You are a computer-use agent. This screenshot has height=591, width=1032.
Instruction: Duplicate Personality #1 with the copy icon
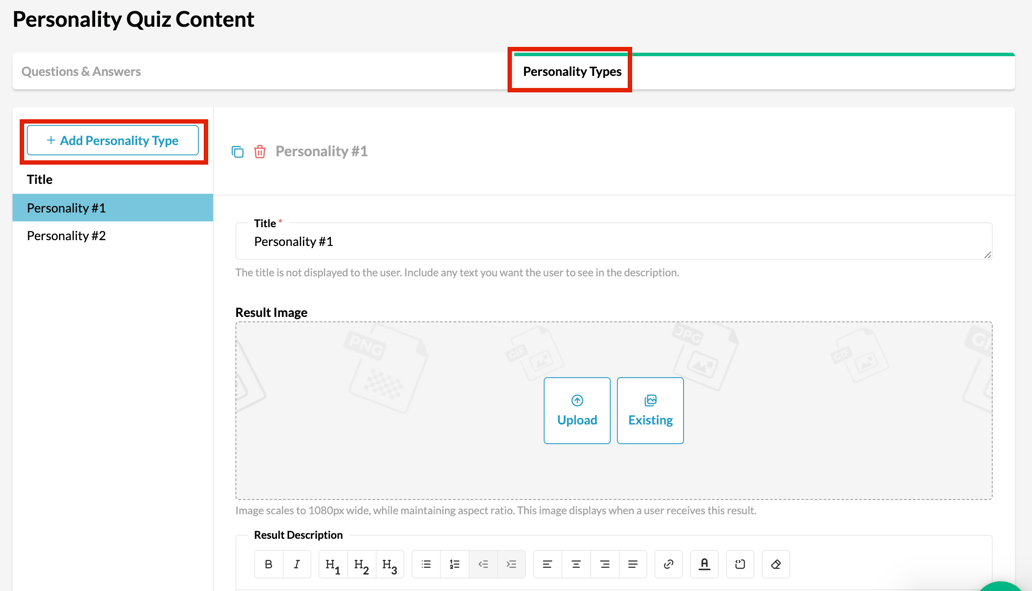pos(238,152)
